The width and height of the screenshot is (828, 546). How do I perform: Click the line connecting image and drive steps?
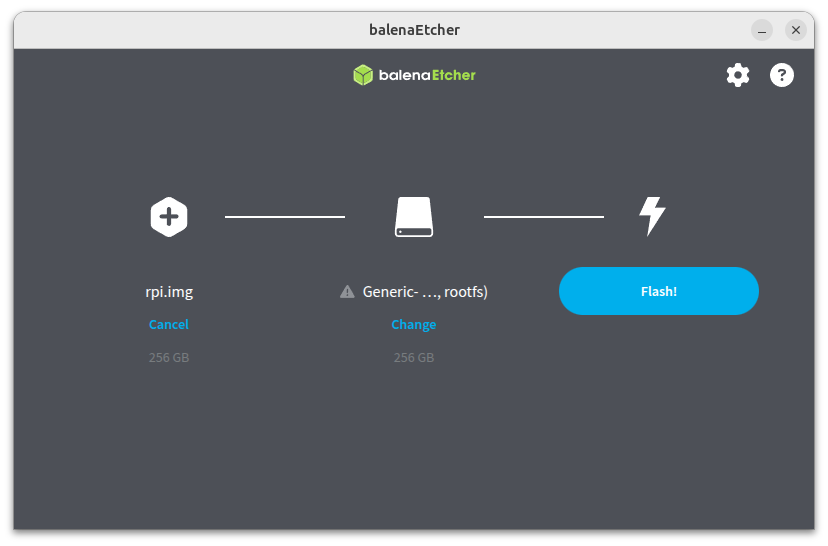tap(285, 216)
